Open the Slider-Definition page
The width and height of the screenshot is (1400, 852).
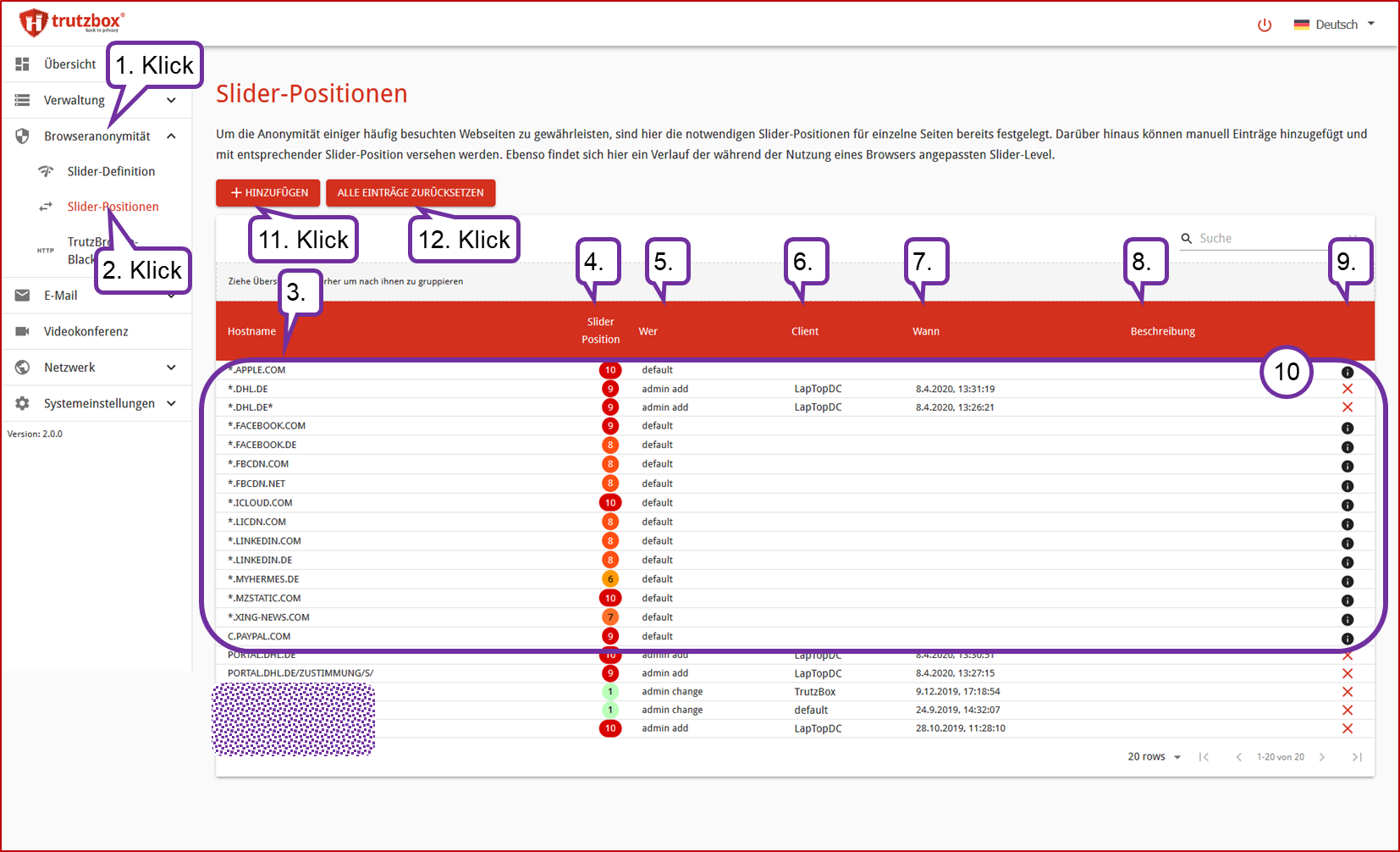tap(111, 171)
